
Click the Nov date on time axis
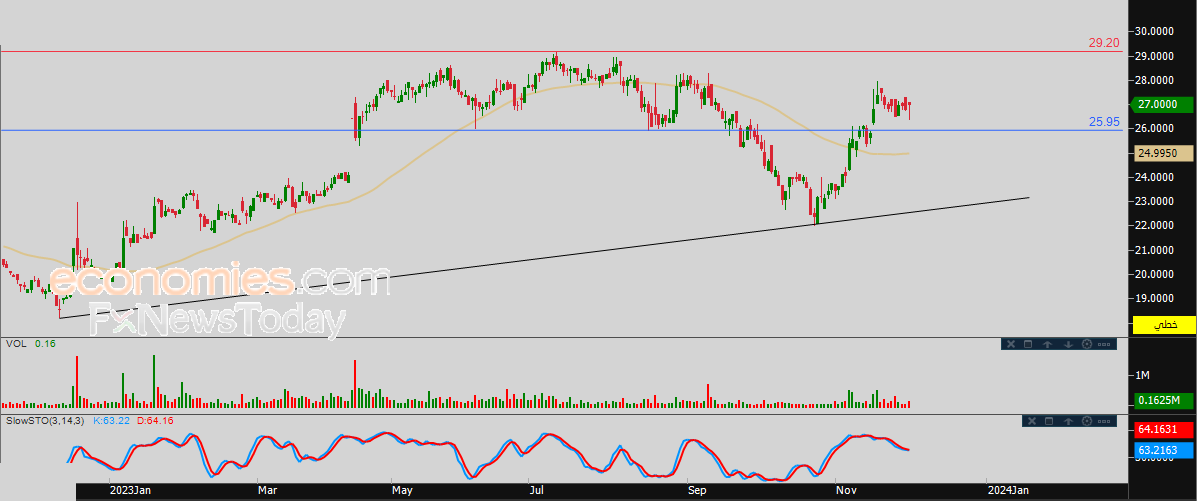845,489
